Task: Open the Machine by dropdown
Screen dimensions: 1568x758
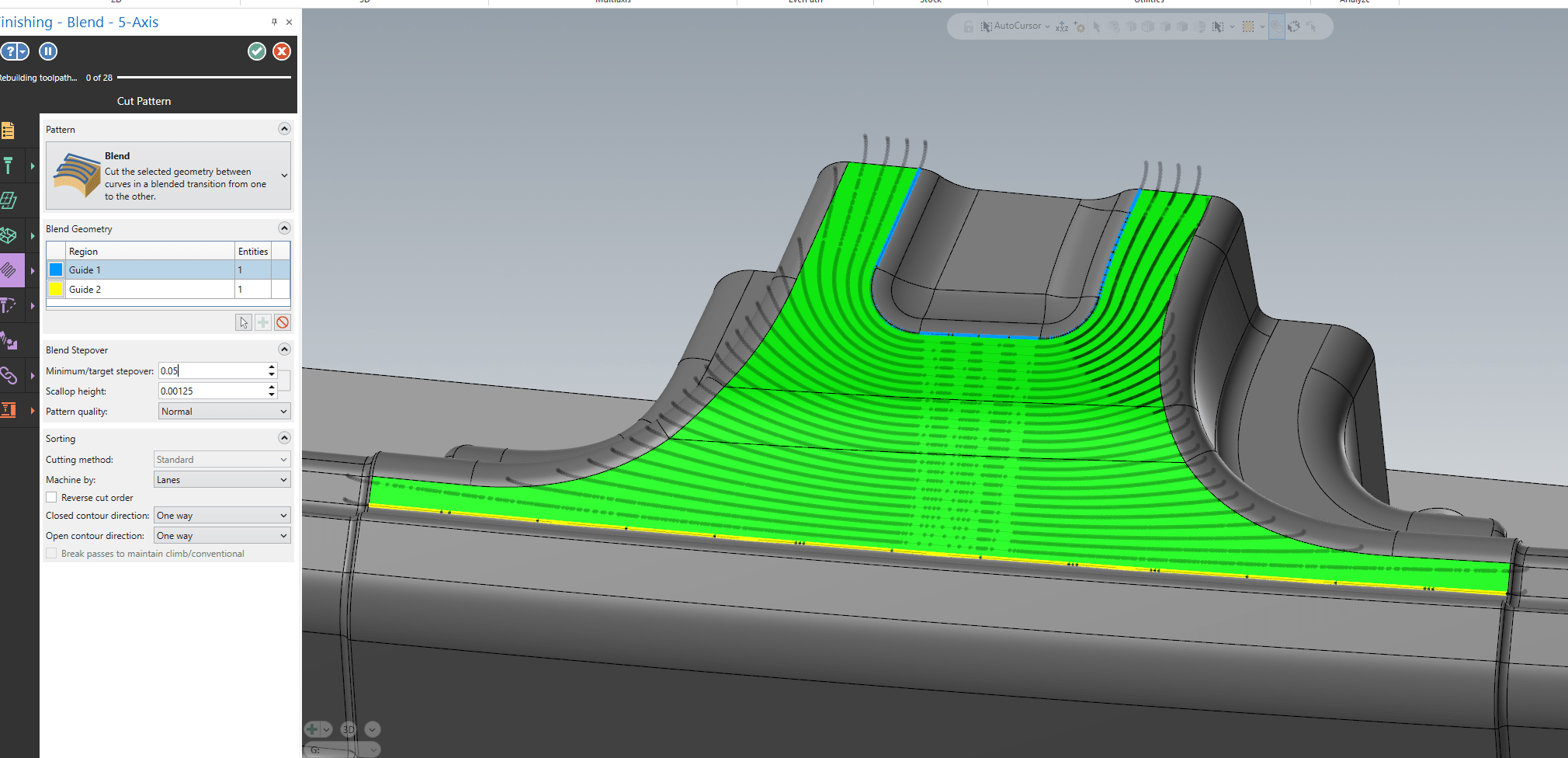Action: point(222,480)
